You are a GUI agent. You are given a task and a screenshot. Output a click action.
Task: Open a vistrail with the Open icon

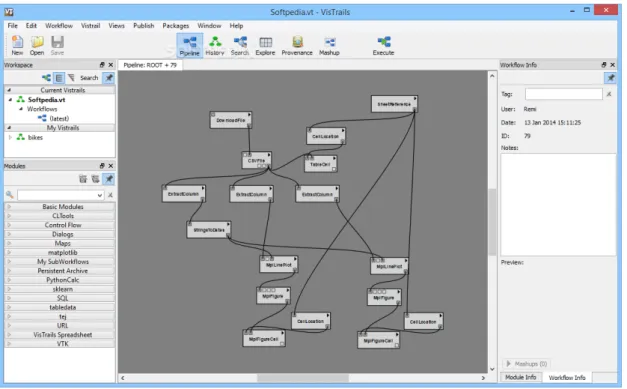coord(37,45)
